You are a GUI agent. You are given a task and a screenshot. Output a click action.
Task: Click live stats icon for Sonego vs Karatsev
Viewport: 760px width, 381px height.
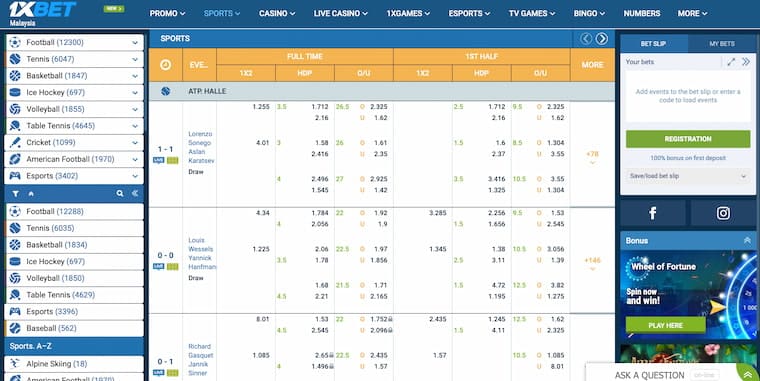[173, 160]
